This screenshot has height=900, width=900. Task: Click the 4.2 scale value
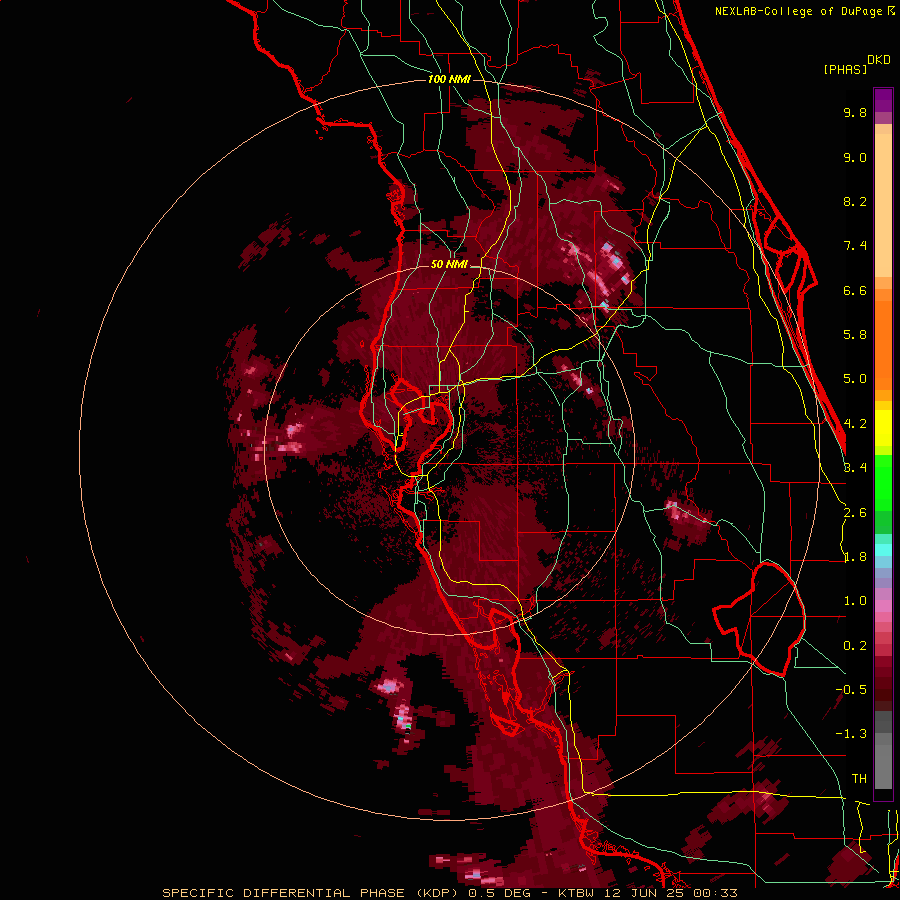[x=855, y=424]
